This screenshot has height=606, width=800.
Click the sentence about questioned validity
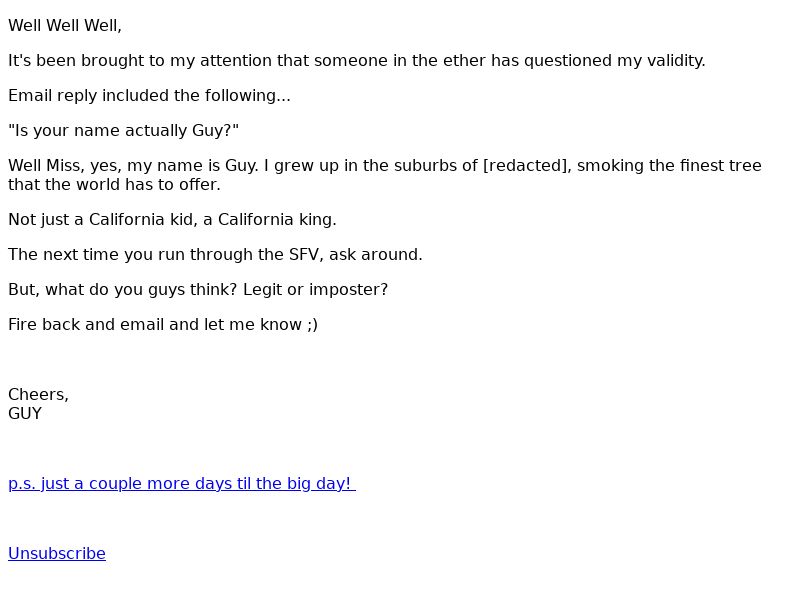[x=357, y=61]
